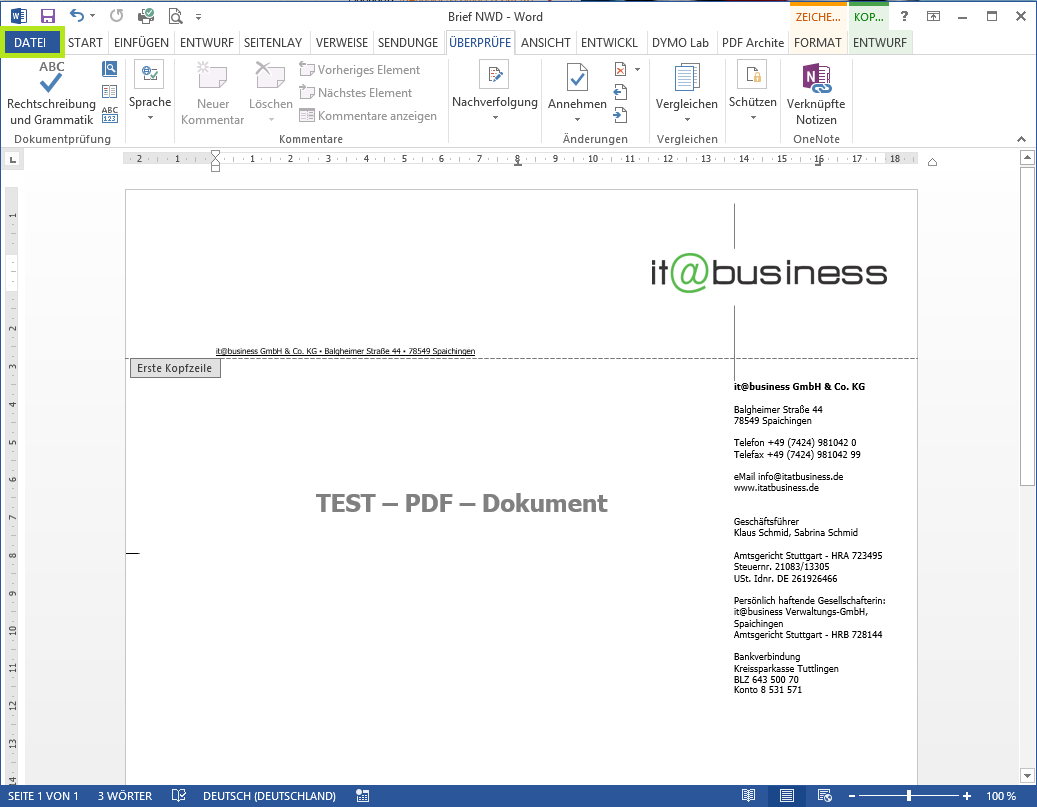Click the Erste Kopfzeile label
This screenshot has height=807, width=1037.
tap(175, 368)
